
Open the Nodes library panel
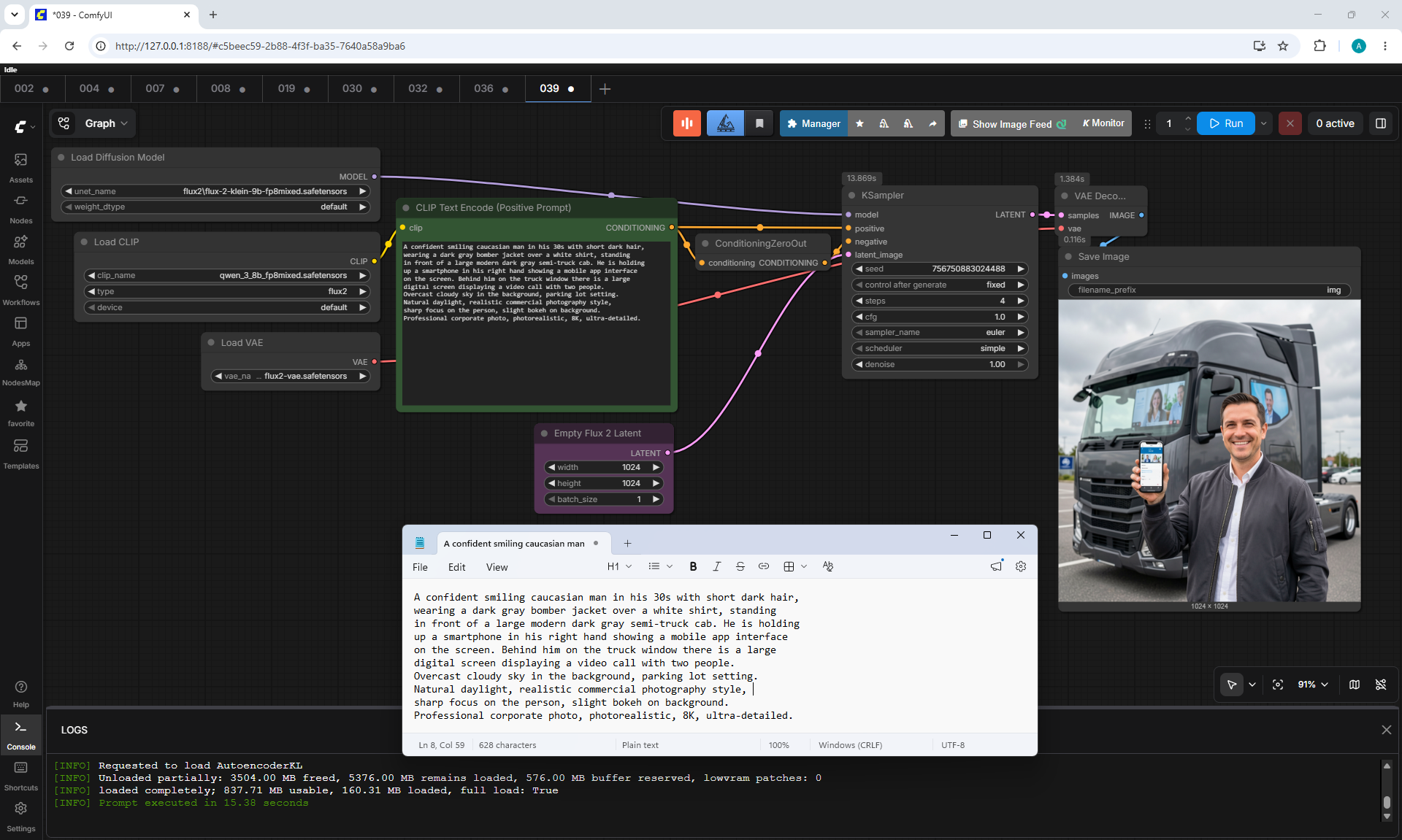21,208
